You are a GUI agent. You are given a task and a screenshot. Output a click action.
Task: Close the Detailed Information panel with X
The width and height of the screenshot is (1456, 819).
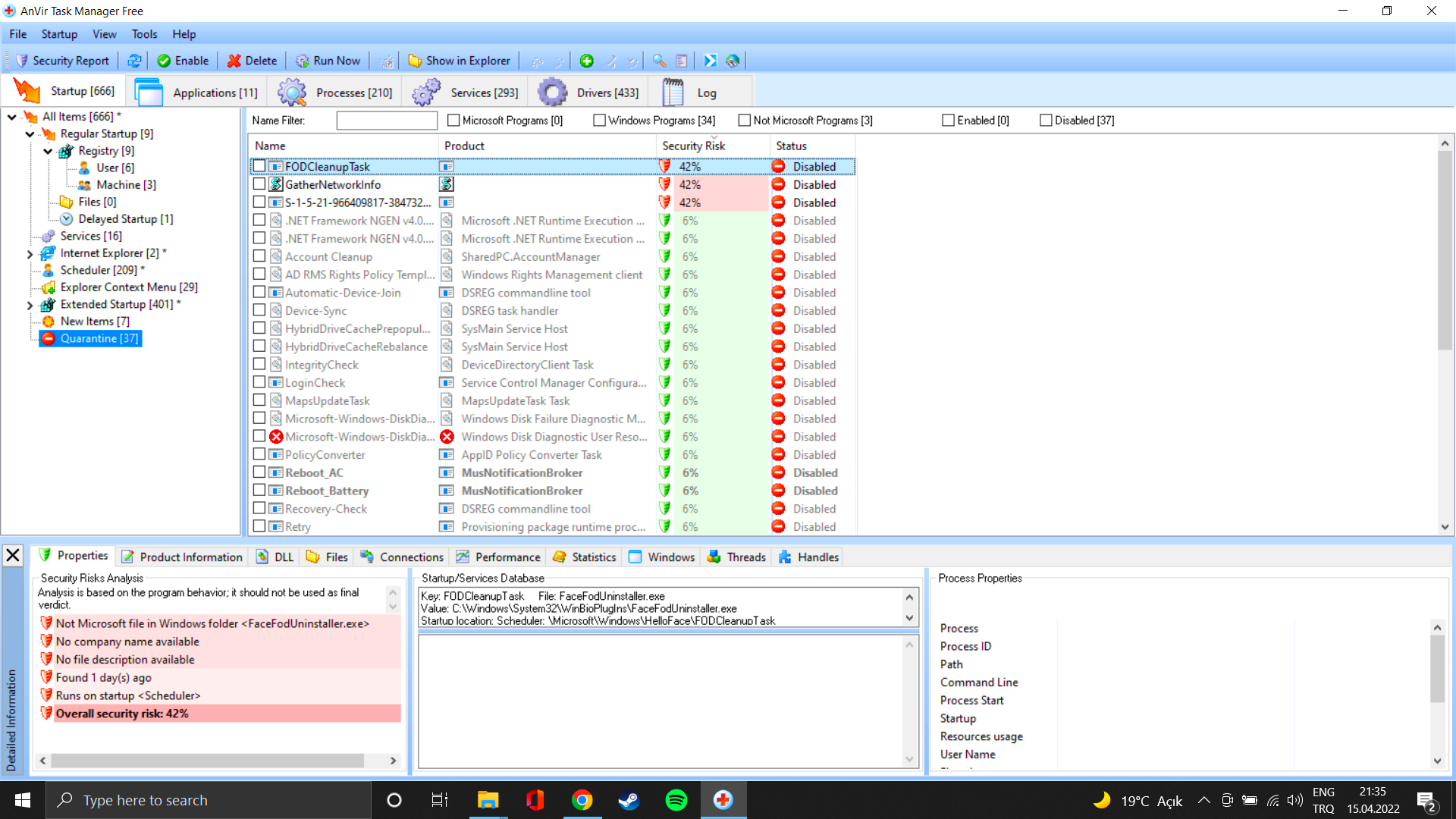coord(13,556)
